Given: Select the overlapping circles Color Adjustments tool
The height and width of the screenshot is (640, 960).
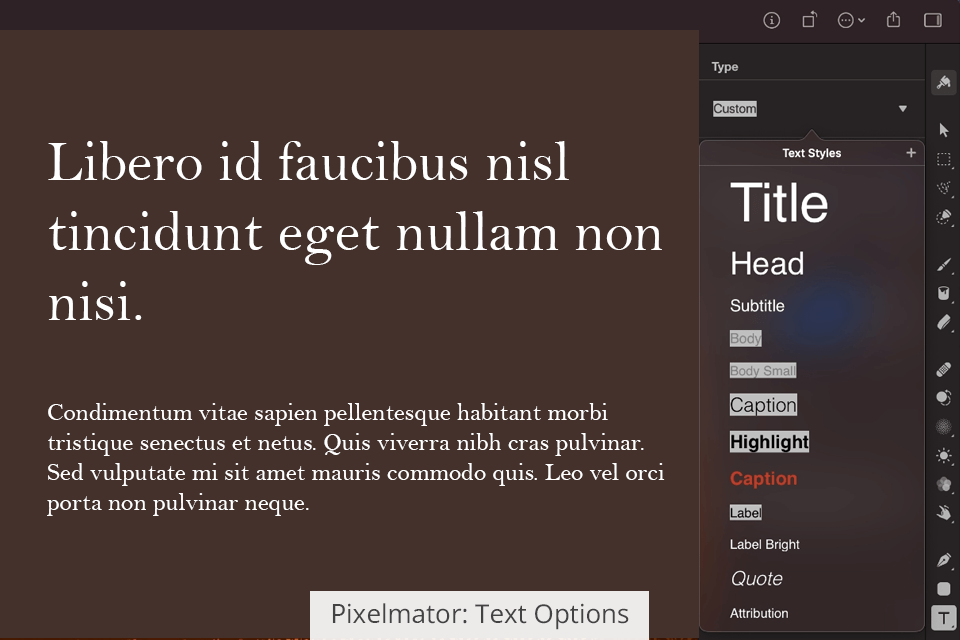Looking at the screenshot, I should [x=943, y=484].
